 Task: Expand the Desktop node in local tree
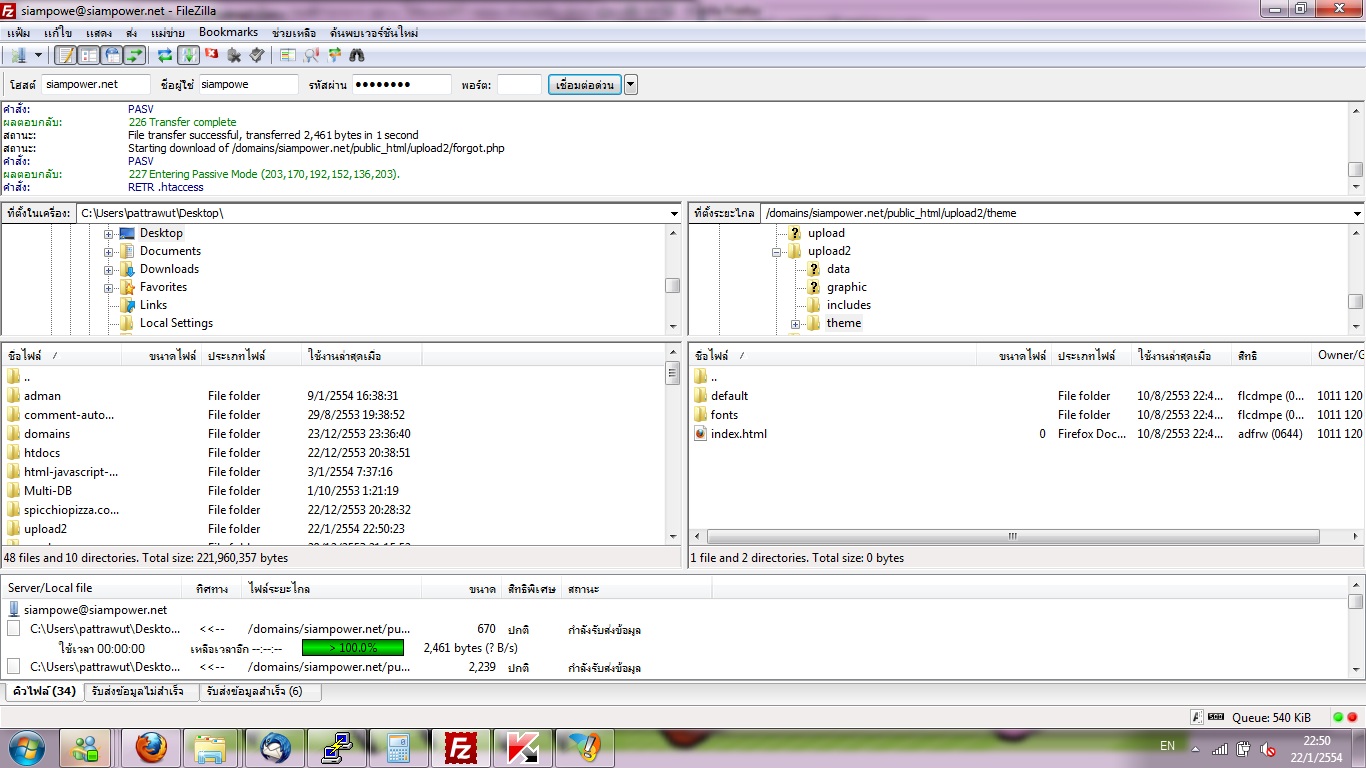(108, 234)
